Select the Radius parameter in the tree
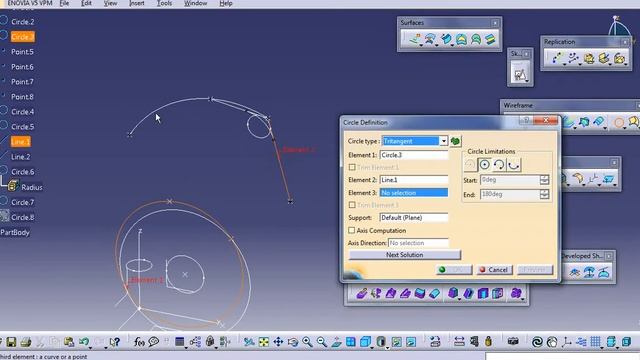 31,187
